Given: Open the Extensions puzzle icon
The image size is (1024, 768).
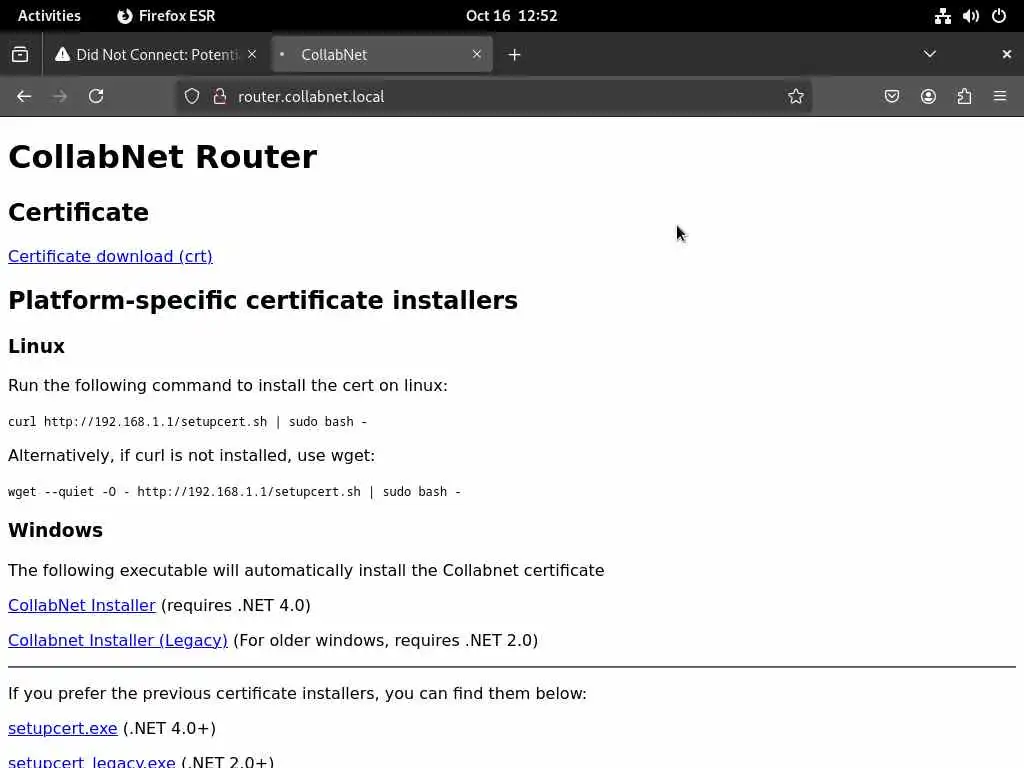Looking at the screenshot, I should pos(965,97).
